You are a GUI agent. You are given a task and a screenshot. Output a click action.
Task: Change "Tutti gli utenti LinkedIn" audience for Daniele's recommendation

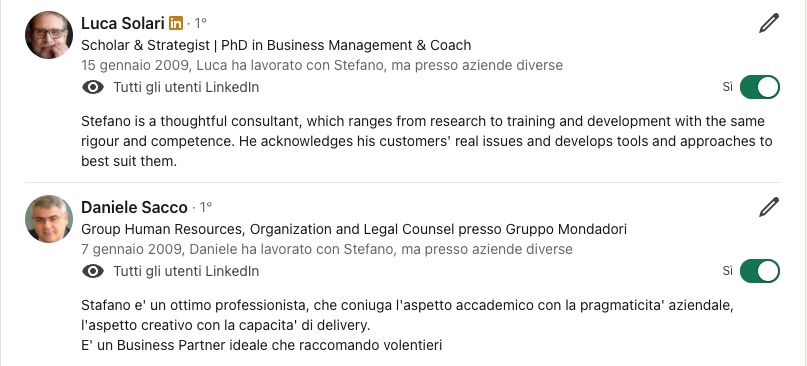click(x=186, y=271)
